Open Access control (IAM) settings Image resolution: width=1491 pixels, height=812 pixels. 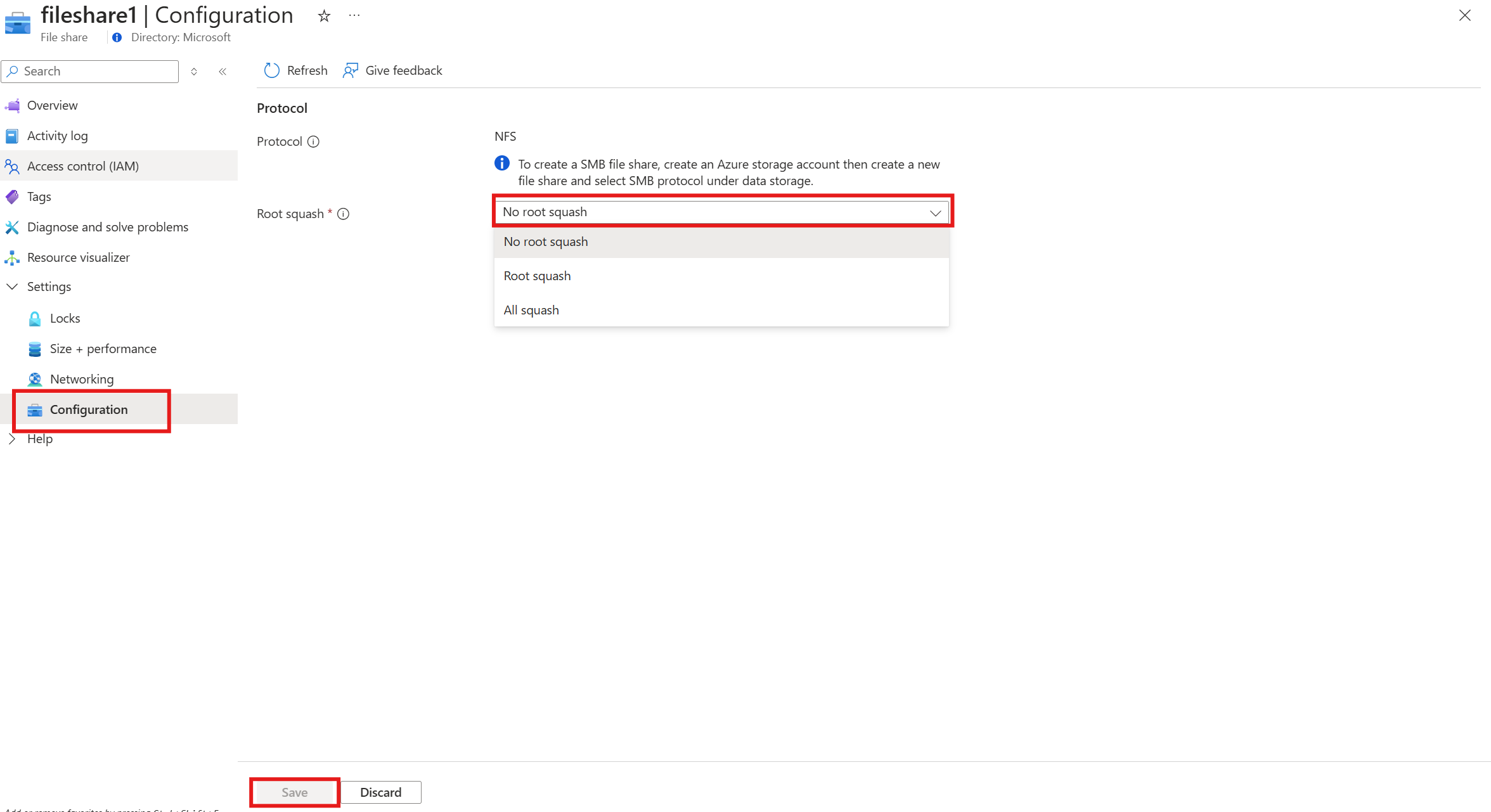(x=83, y=165)
